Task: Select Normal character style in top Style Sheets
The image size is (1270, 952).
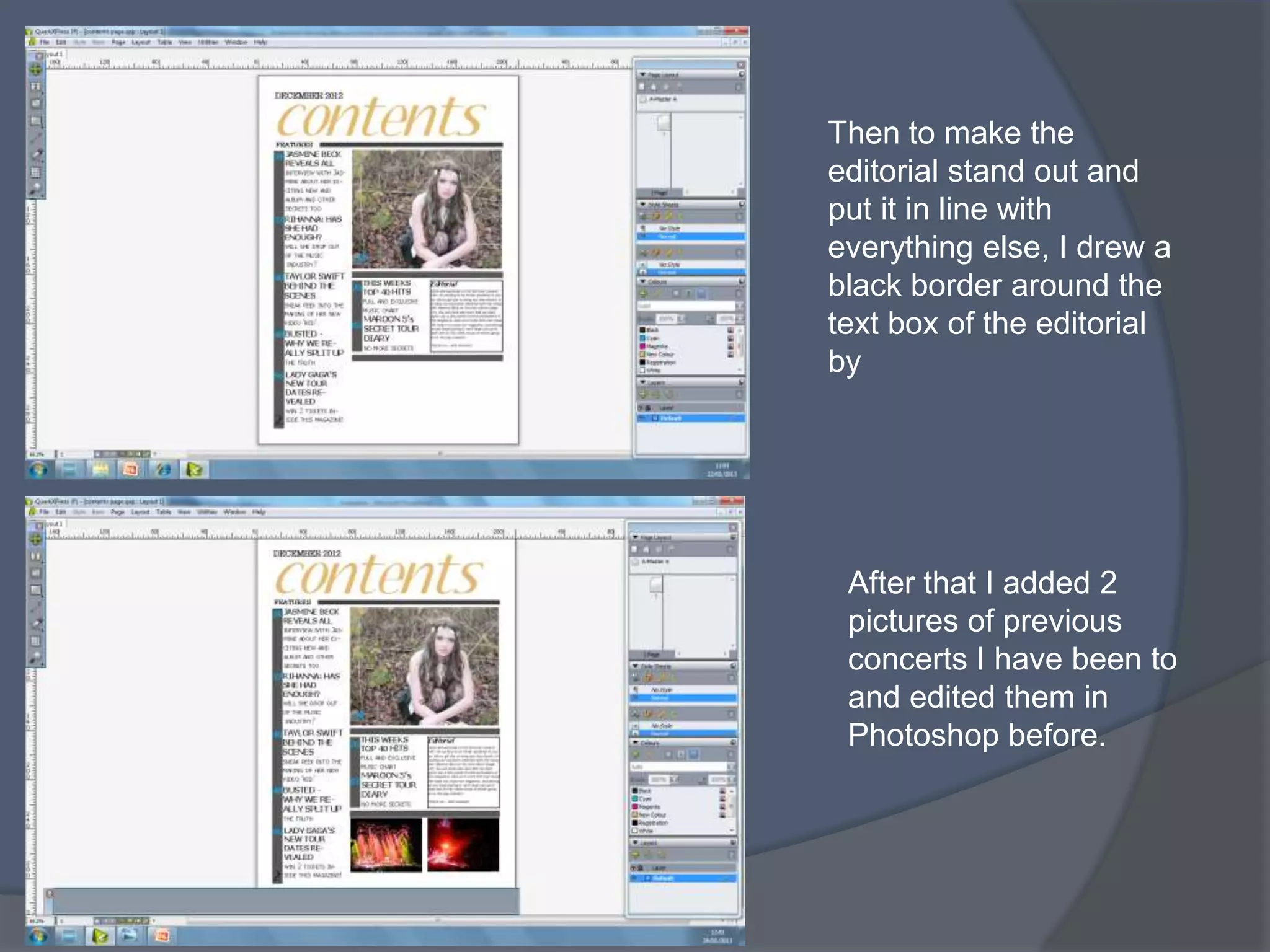Action: (x=691, y=272)
